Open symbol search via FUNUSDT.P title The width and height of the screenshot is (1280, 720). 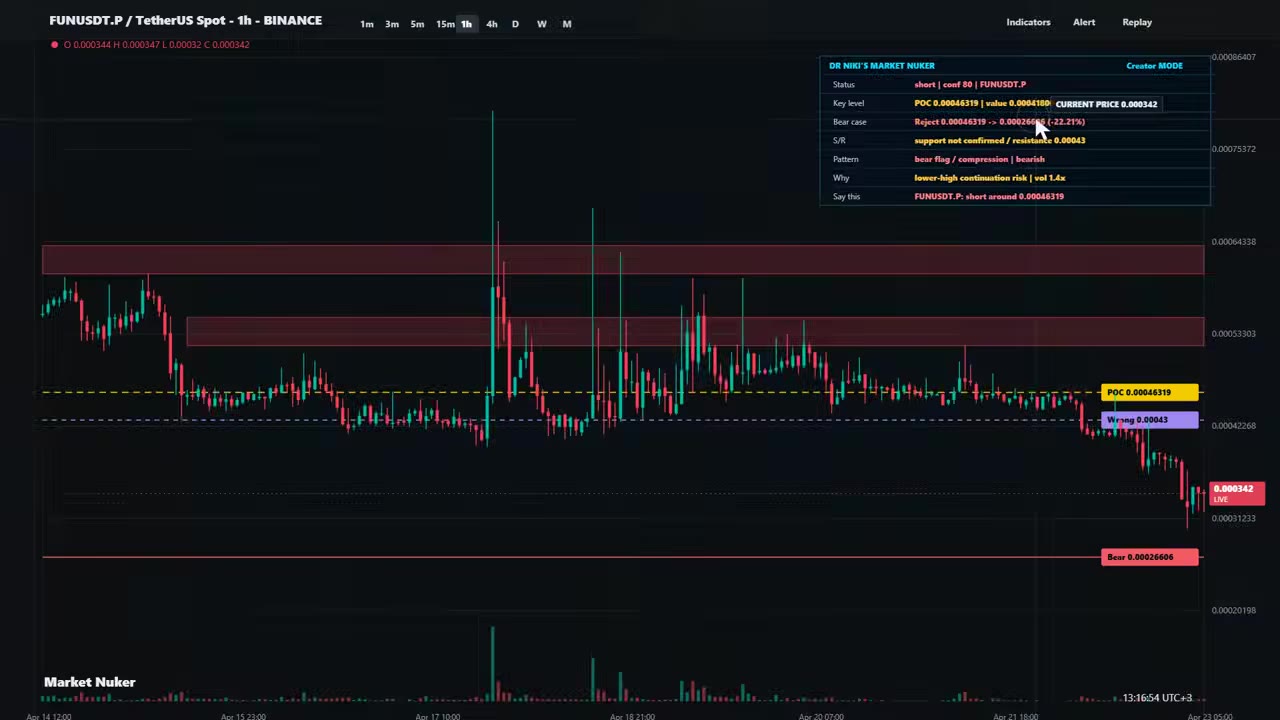tap(185, 20)
